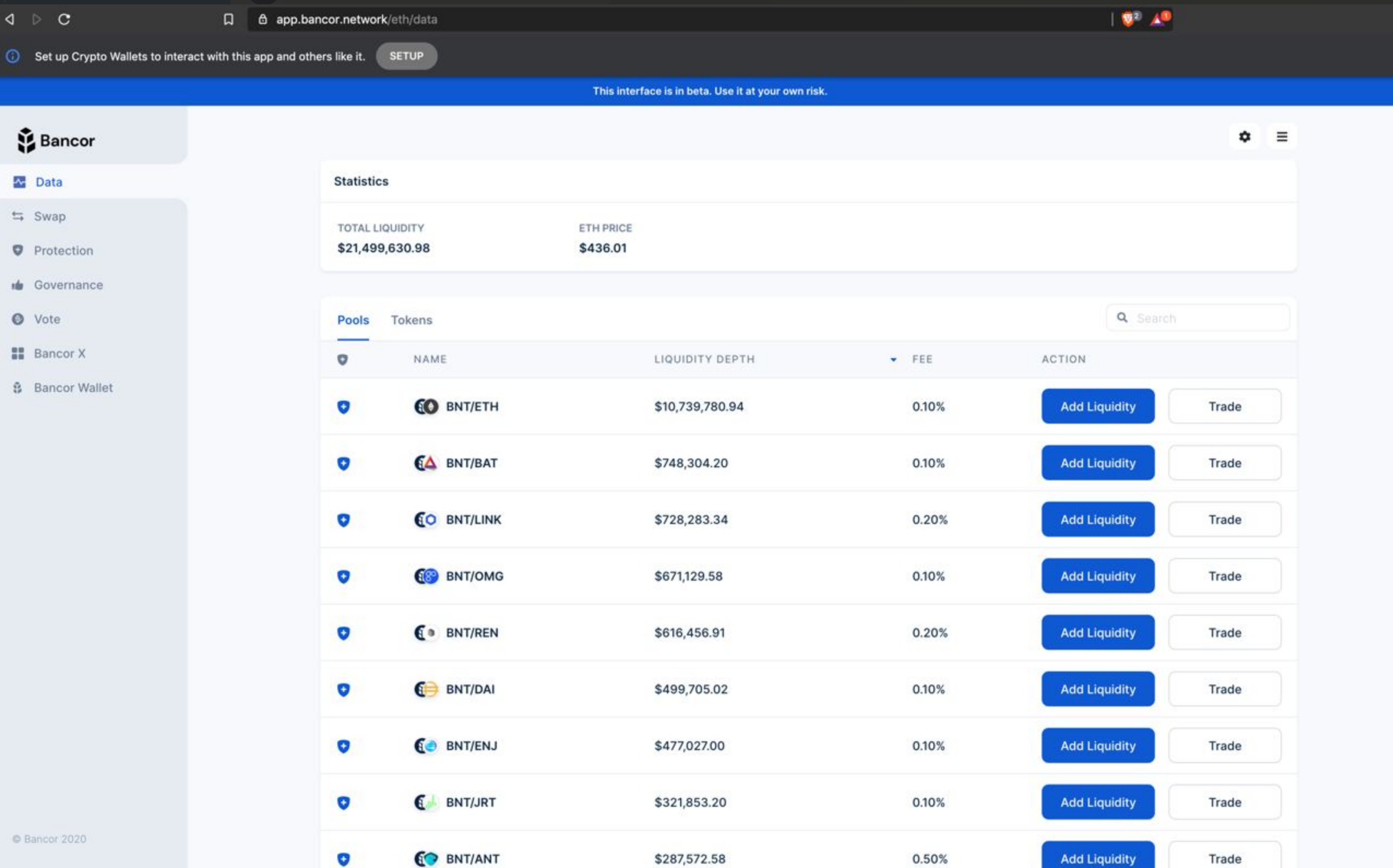Switch to the Tokens tab

click(x=412, y=320)
